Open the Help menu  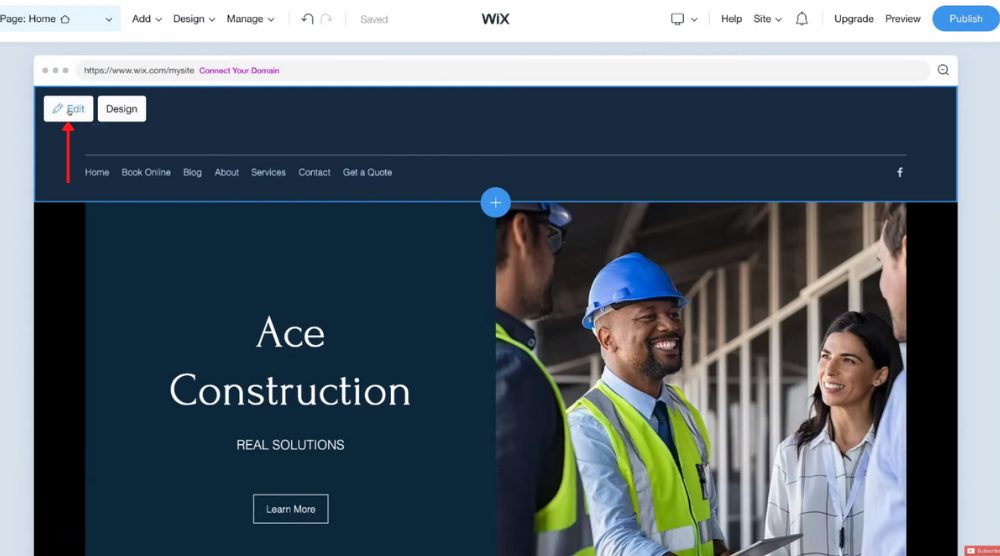732,19
